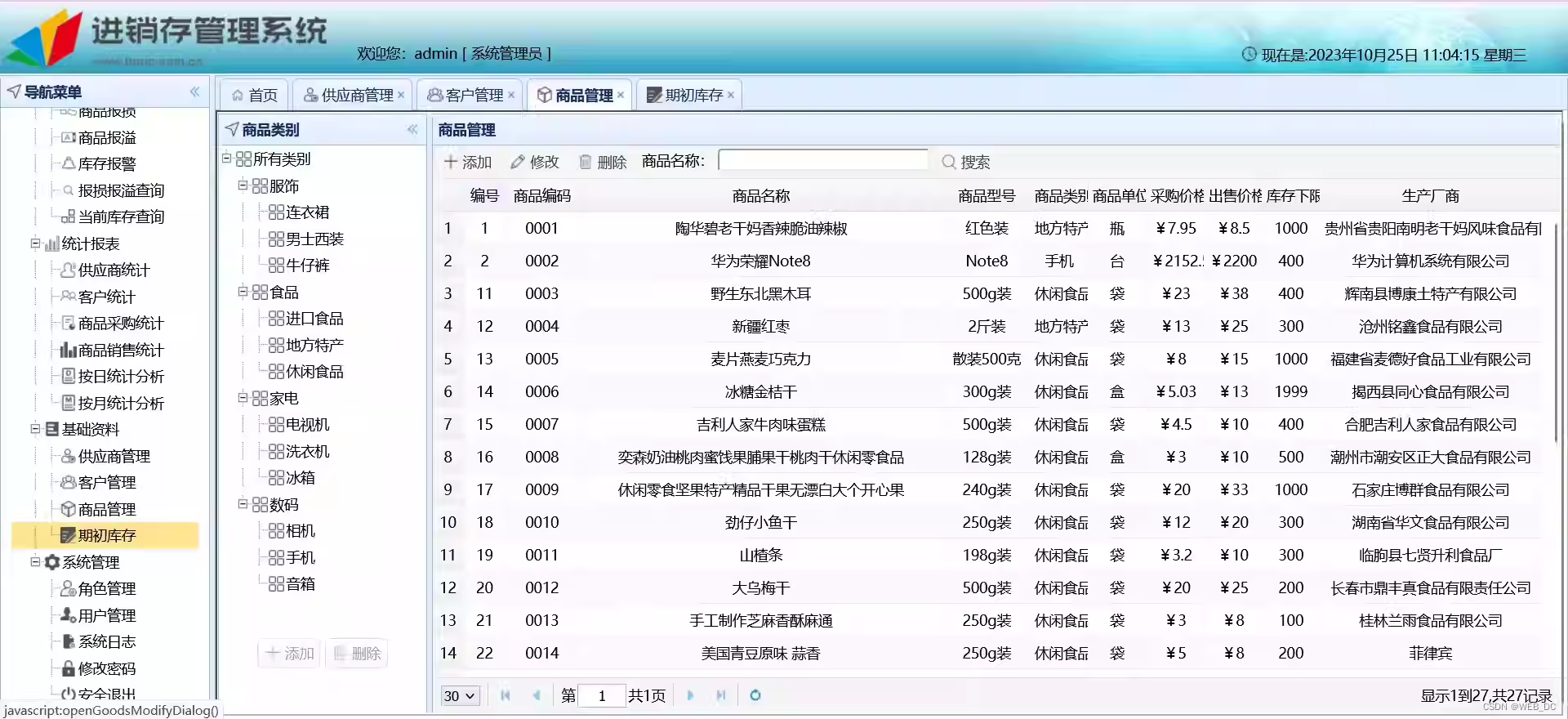Open 按月统计分析 in navigation menu
The height and width of the screenshot is (719, 1568).
pos(121,403)
